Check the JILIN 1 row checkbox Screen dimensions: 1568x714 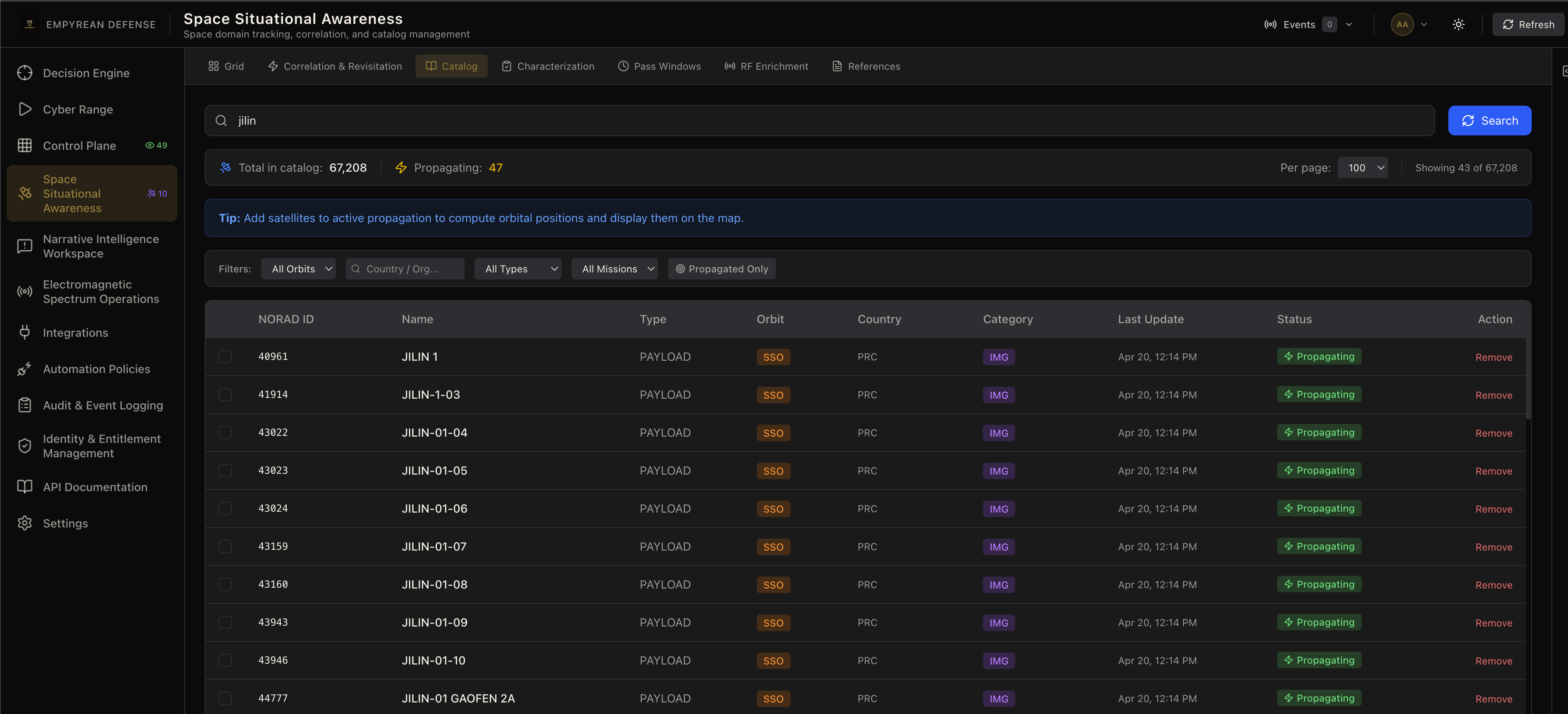[225, 357]
